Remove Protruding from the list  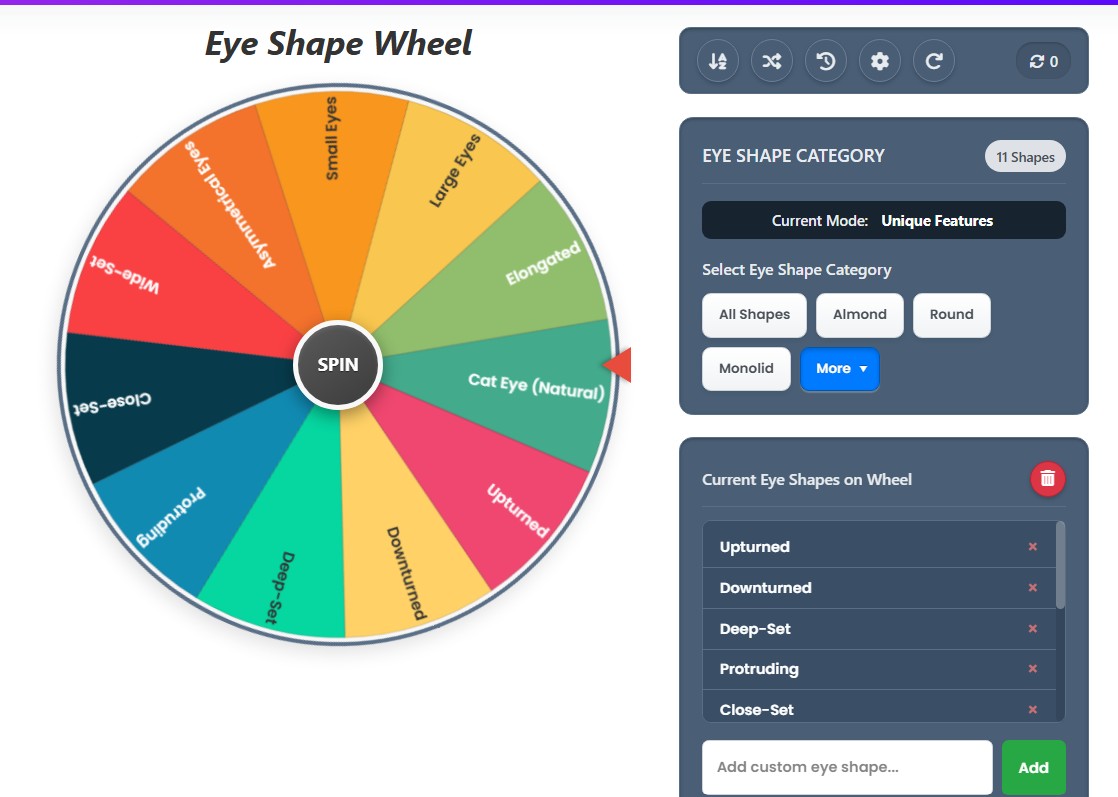[1032, 669]
